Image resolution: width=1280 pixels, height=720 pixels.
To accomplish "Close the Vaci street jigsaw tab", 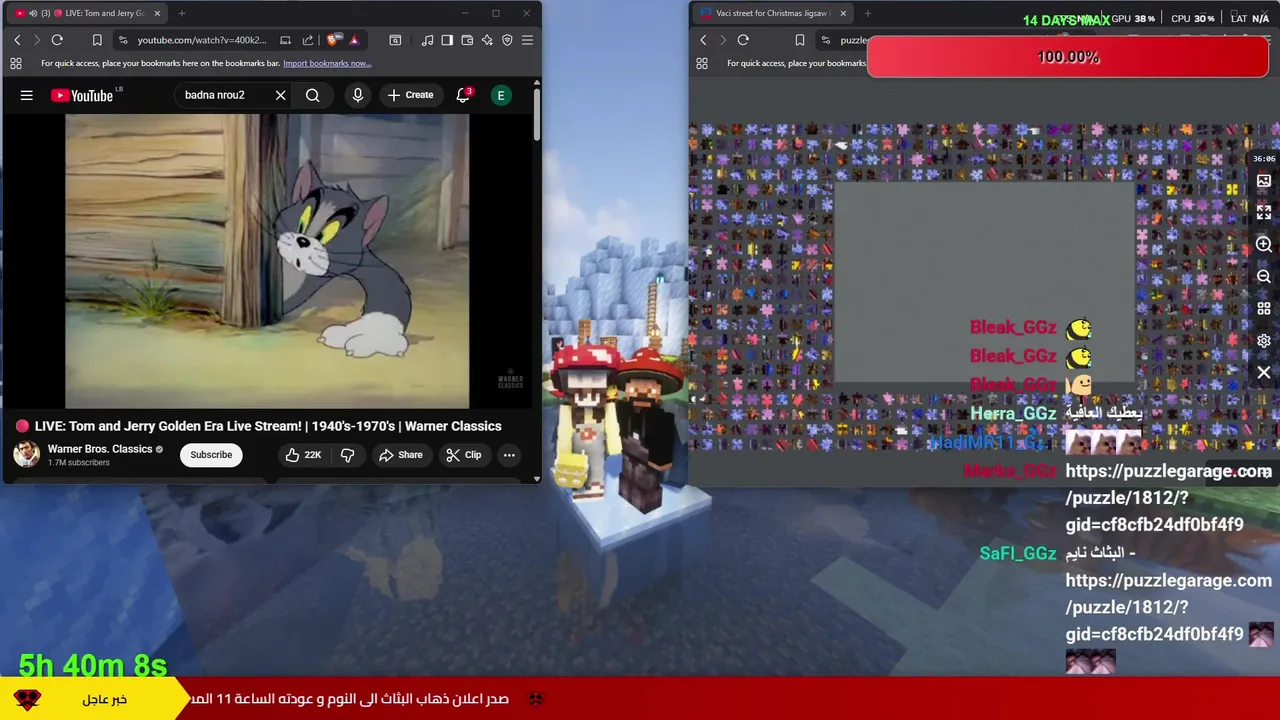I will 843,13.
